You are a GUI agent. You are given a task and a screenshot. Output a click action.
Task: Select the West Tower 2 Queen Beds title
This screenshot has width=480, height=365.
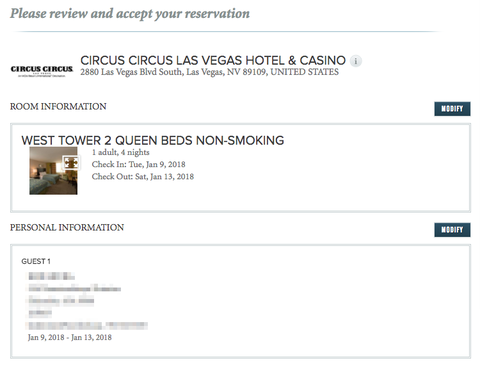pos(153,140)
